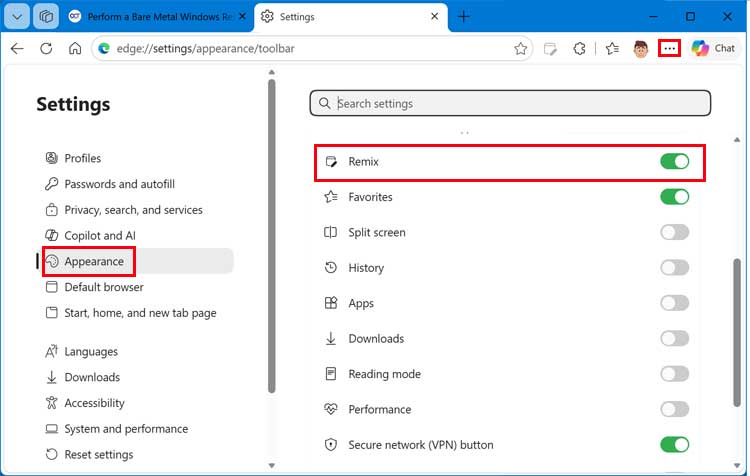Enable the Split screen toggle
The width and height of the screenshot is (750, 476).
674,232
